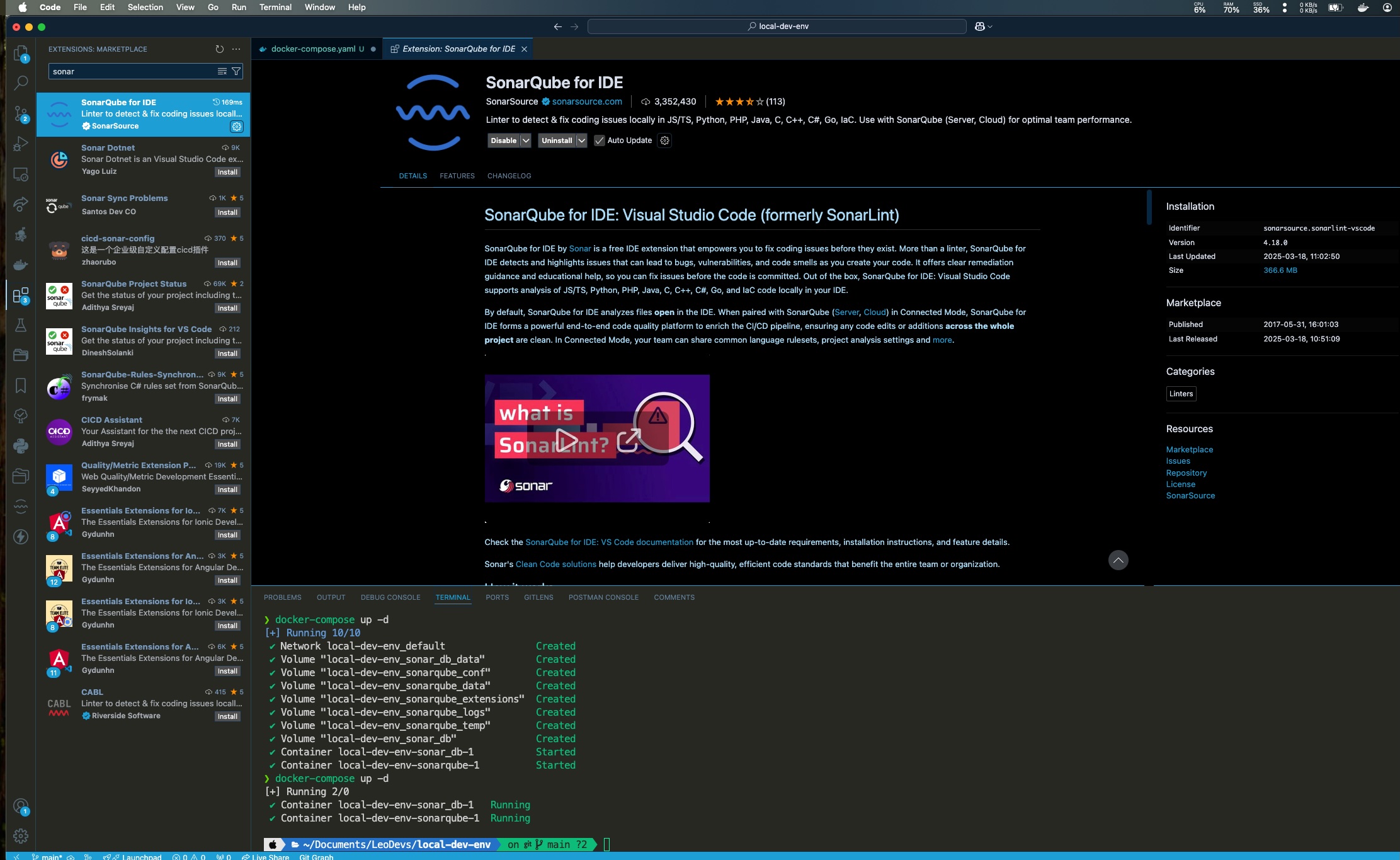
Task: Open the command center search box local-dev-env
Action: point(777,26)
